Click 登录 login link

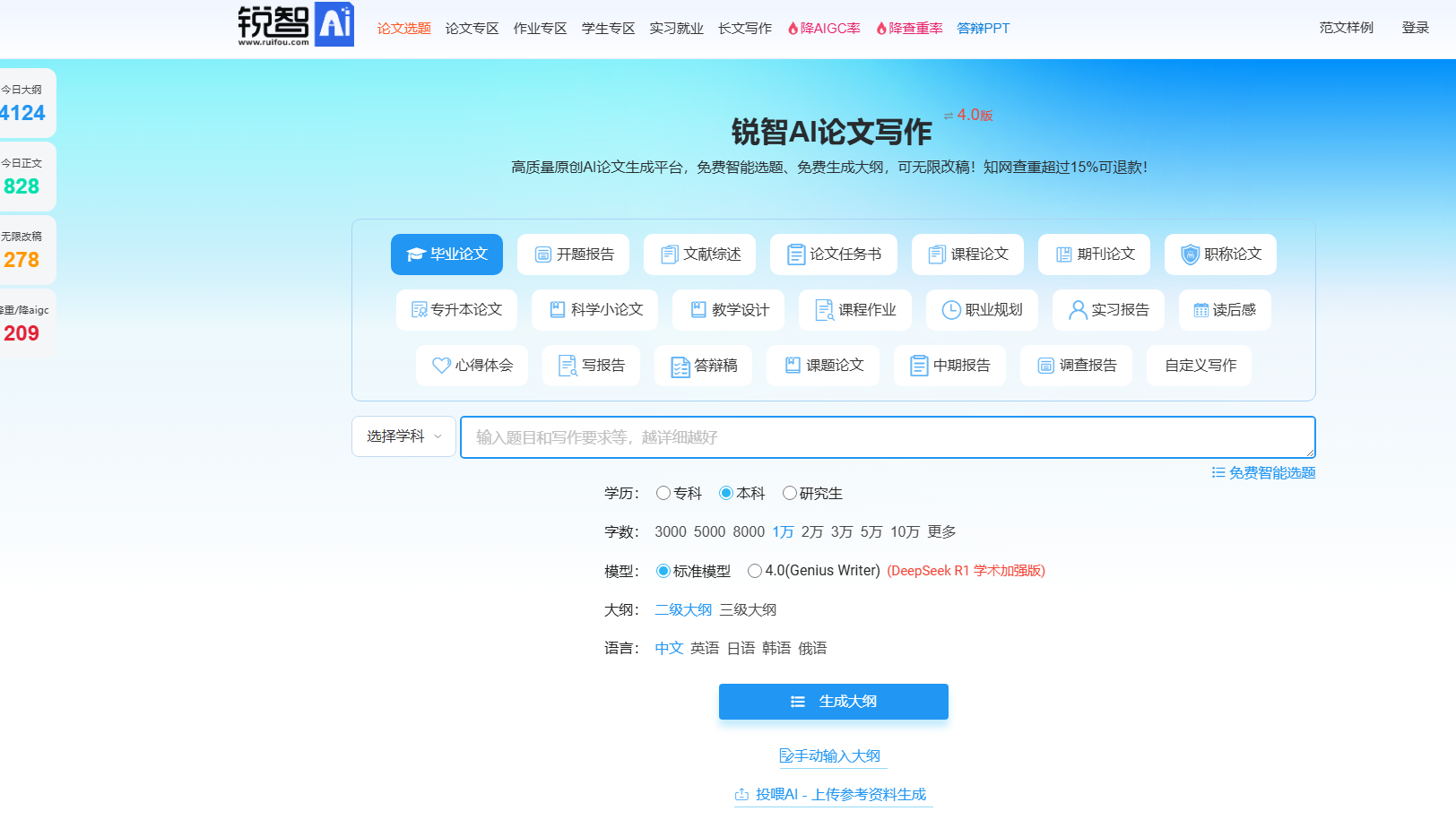1416,28
